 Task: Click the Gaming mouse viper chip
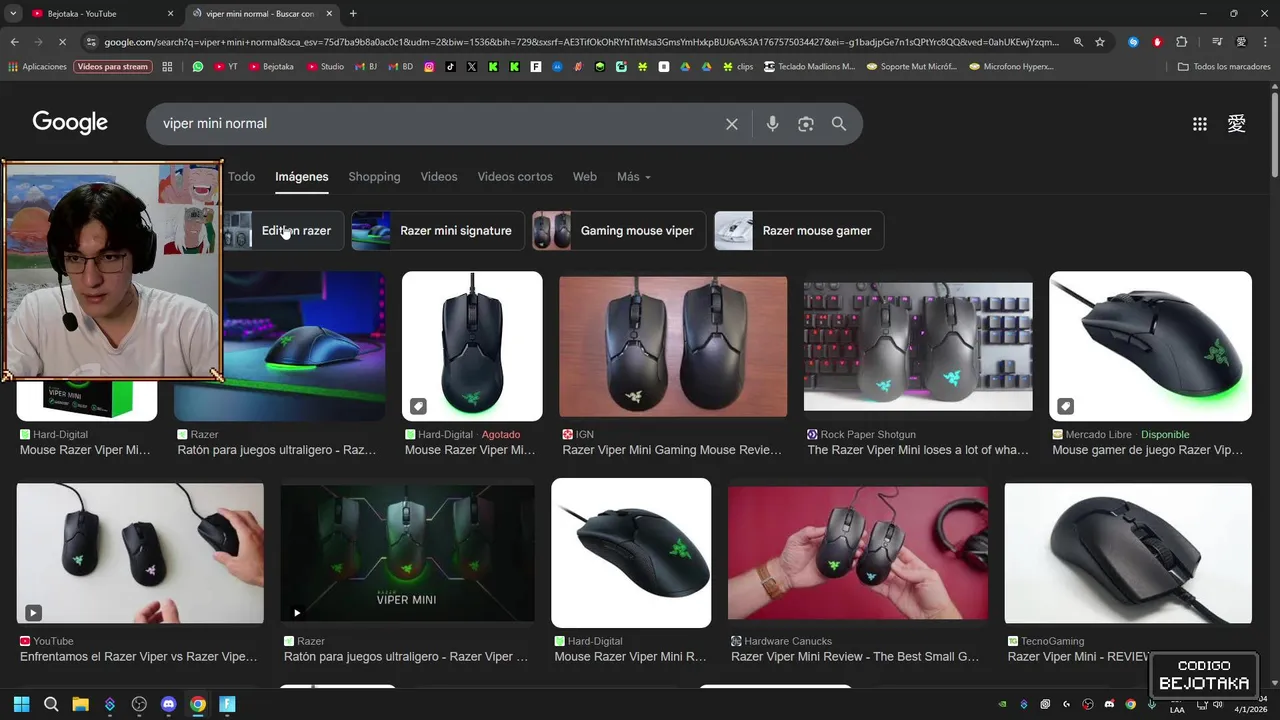[618, 231]
